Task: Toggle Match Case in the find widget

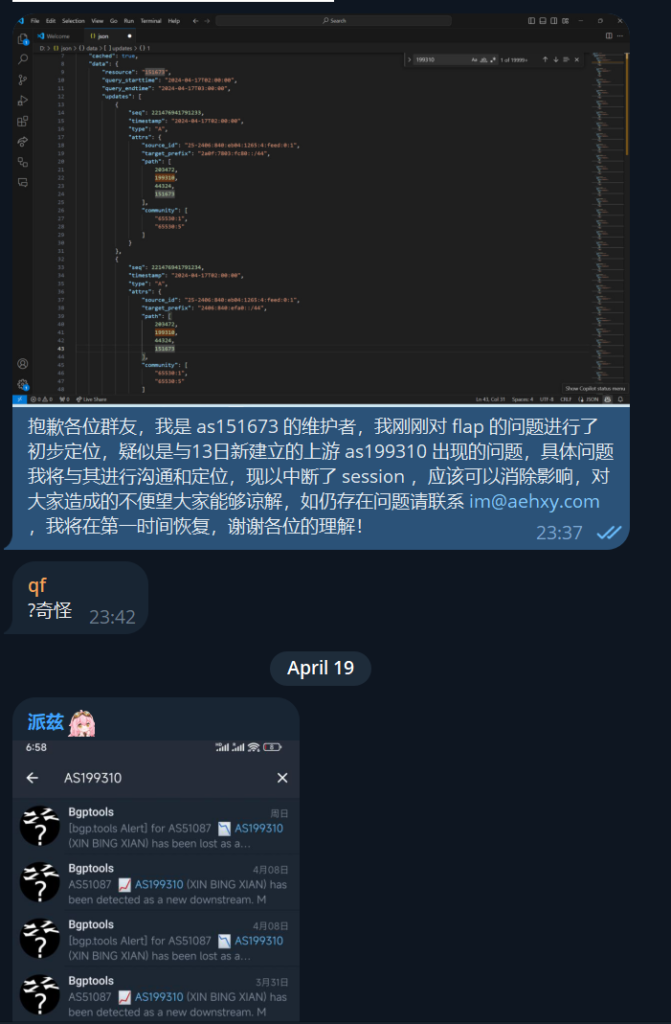Action: pos(474,59)
